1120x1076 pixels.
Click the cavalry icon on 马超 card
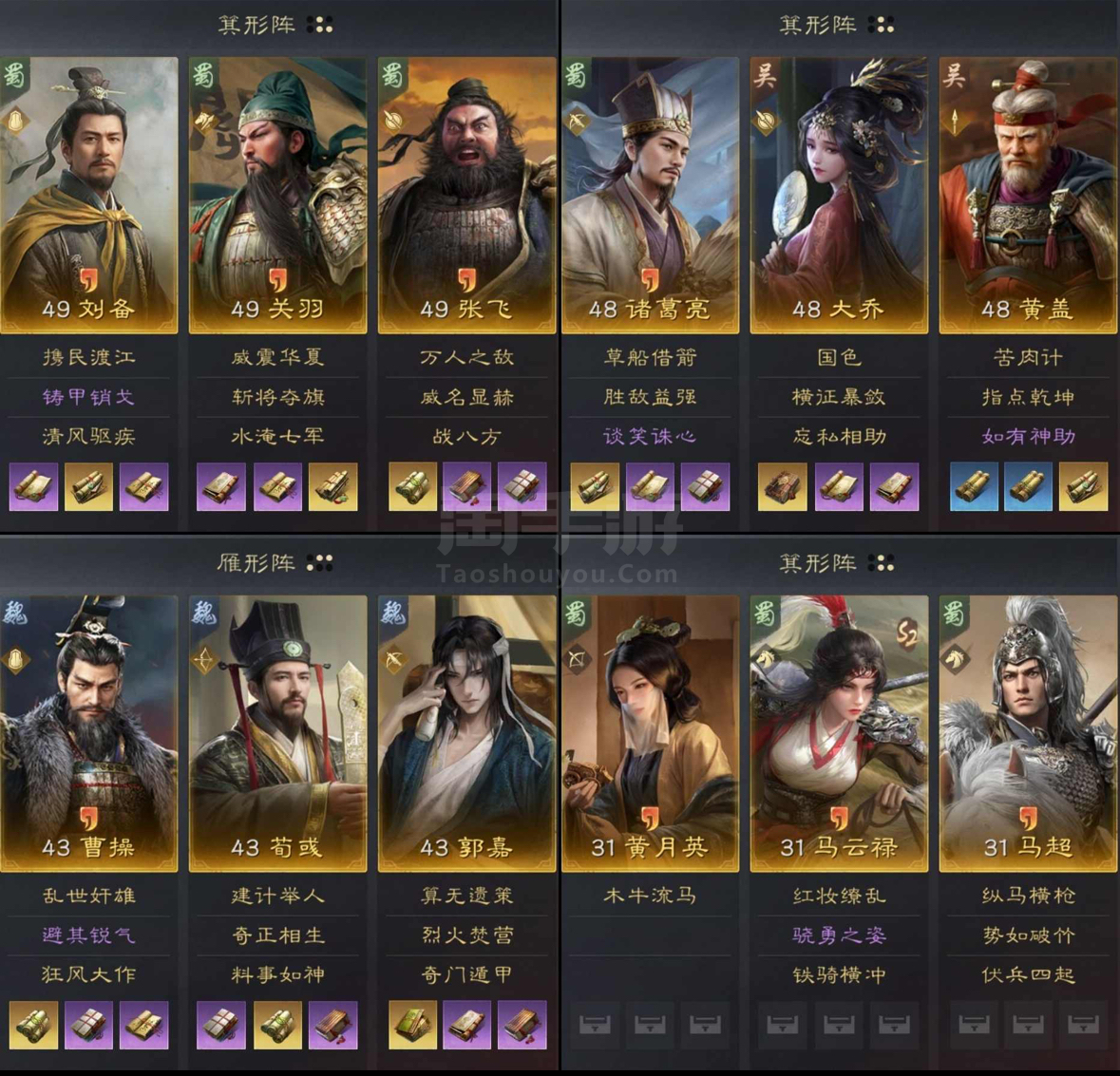[x=955, y=659]
